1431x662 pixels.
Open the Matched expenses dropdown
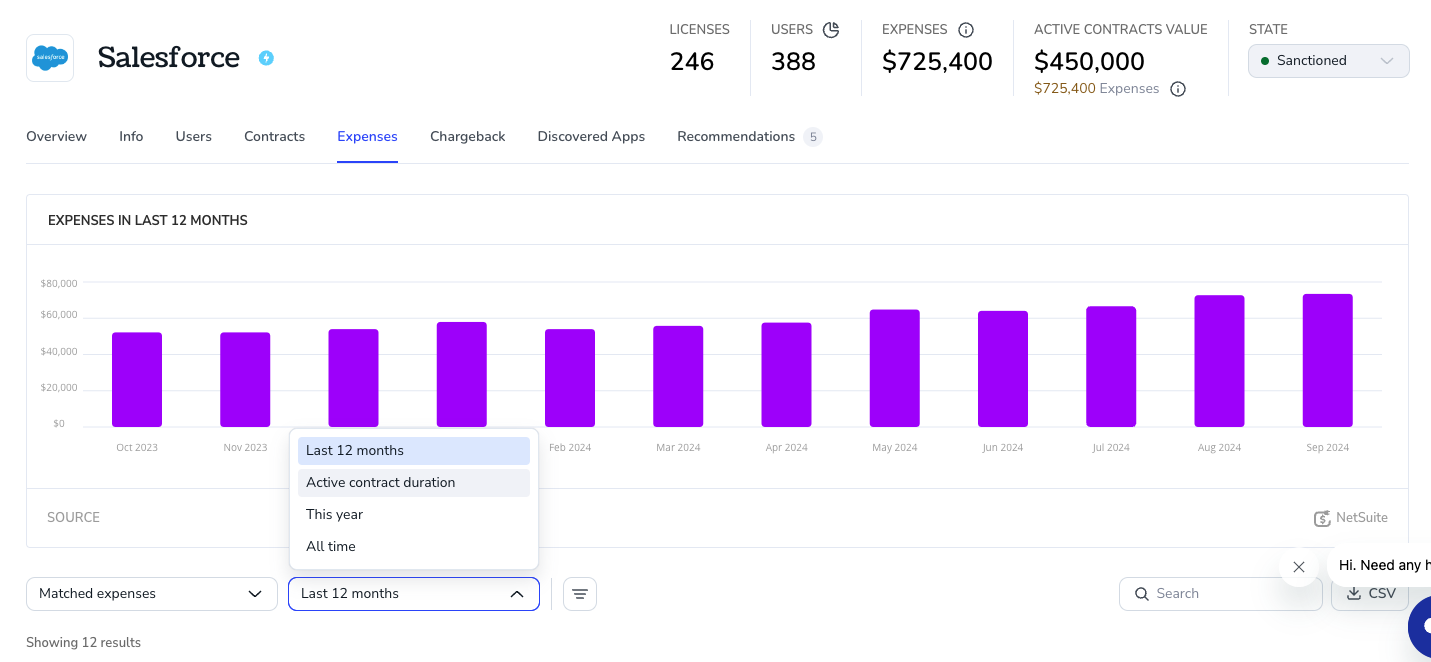[x=152, y=594]
